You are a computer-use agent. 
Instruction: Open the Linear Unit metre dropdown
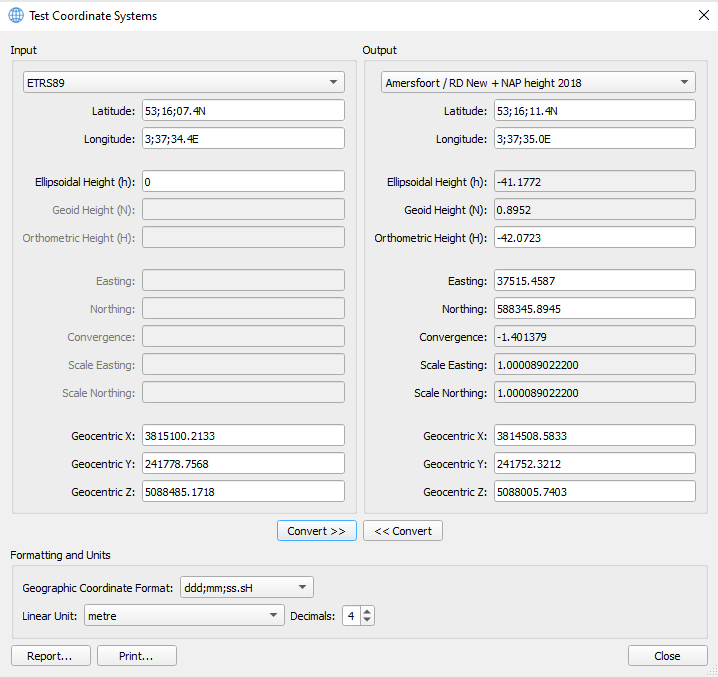click(x=184, y=616)
